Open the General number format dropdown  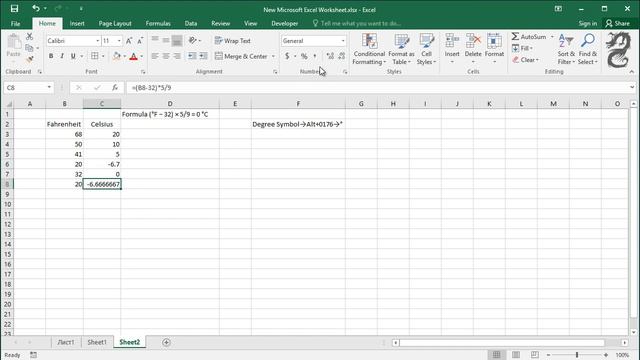click(343, 41)
